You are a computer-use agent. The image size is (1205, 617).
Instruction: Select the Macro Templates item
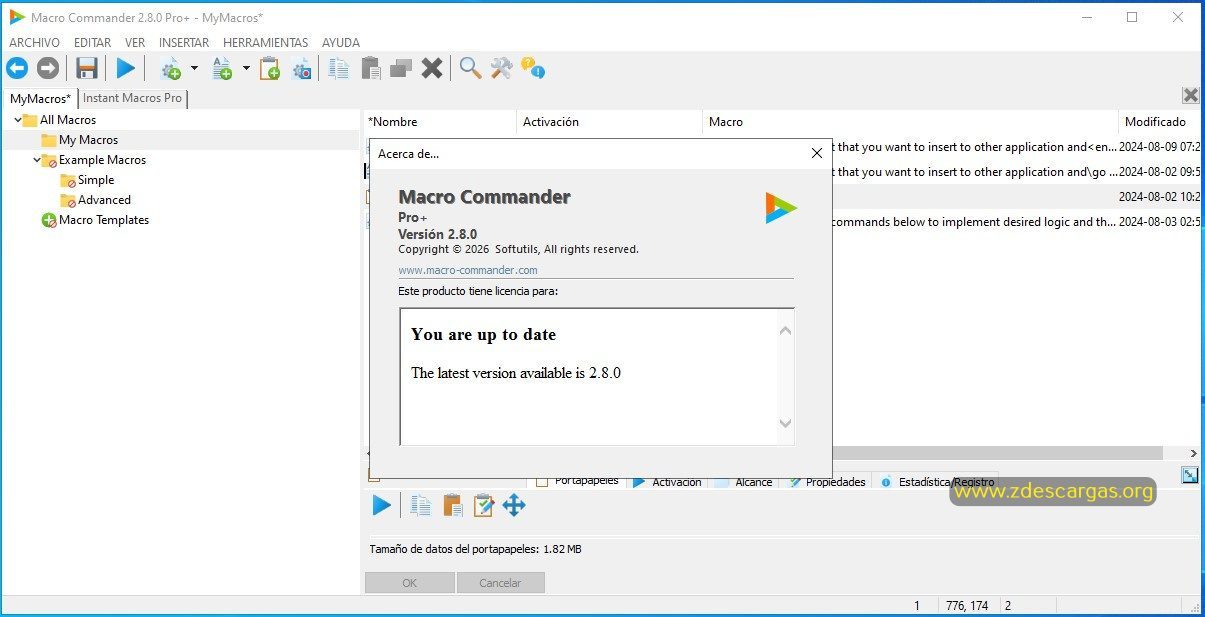pyautogui.click(x=104, y=220)
